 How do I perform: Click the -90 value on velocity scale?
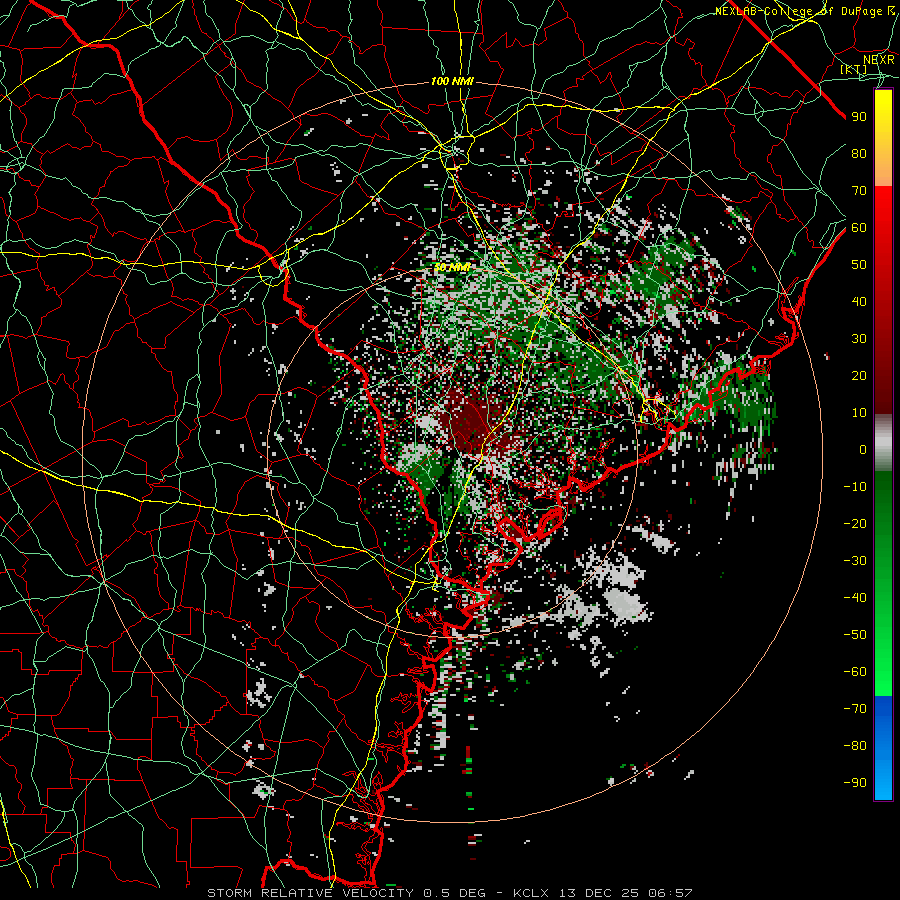pos(855,783)
